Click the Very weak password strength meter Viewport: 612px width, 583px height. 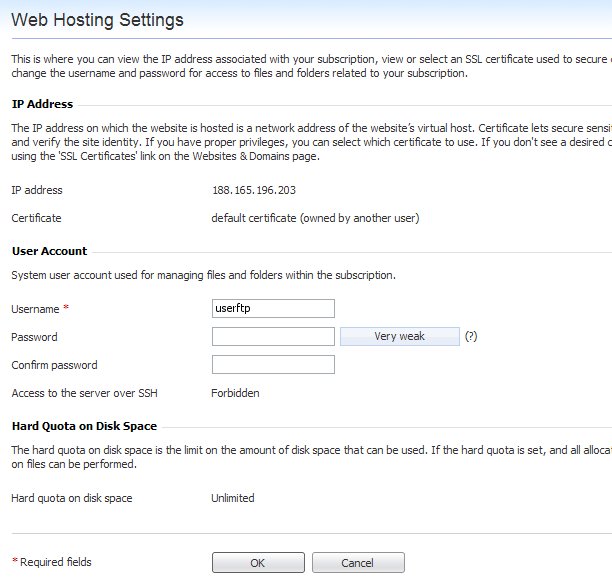pyautogui.click(x=399, y=337)
